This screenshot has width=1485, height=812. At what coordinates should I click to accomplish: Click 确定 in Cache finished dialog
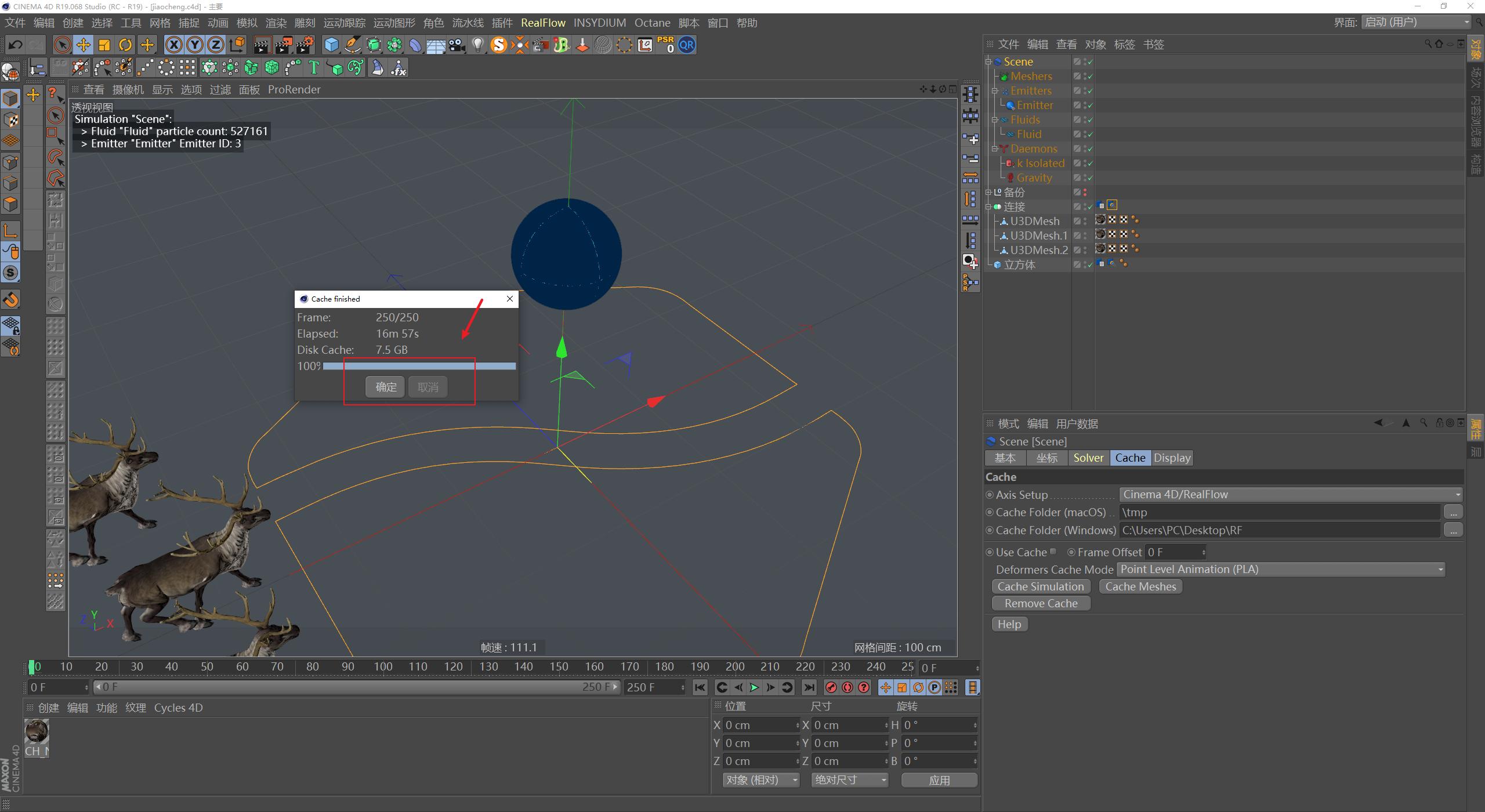(x=386, y=387)
